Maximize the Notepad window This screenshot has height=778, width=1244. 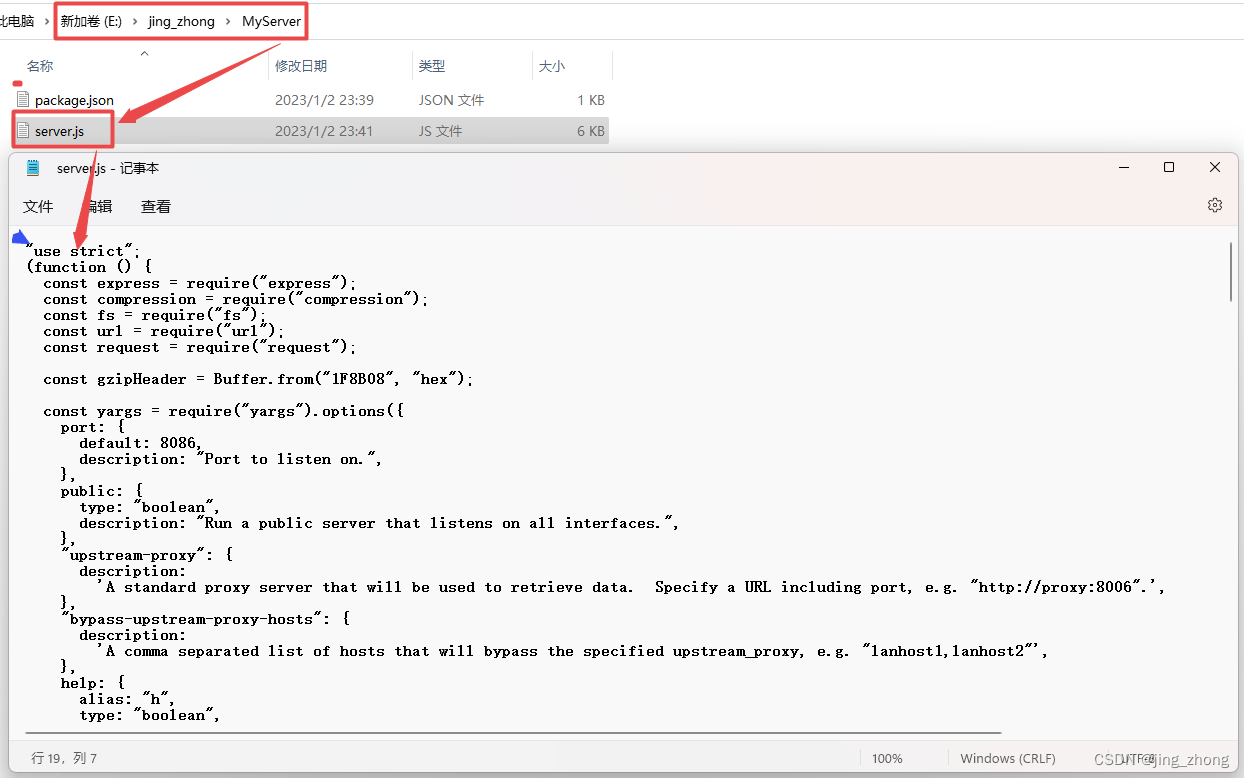pos(1169,168)
